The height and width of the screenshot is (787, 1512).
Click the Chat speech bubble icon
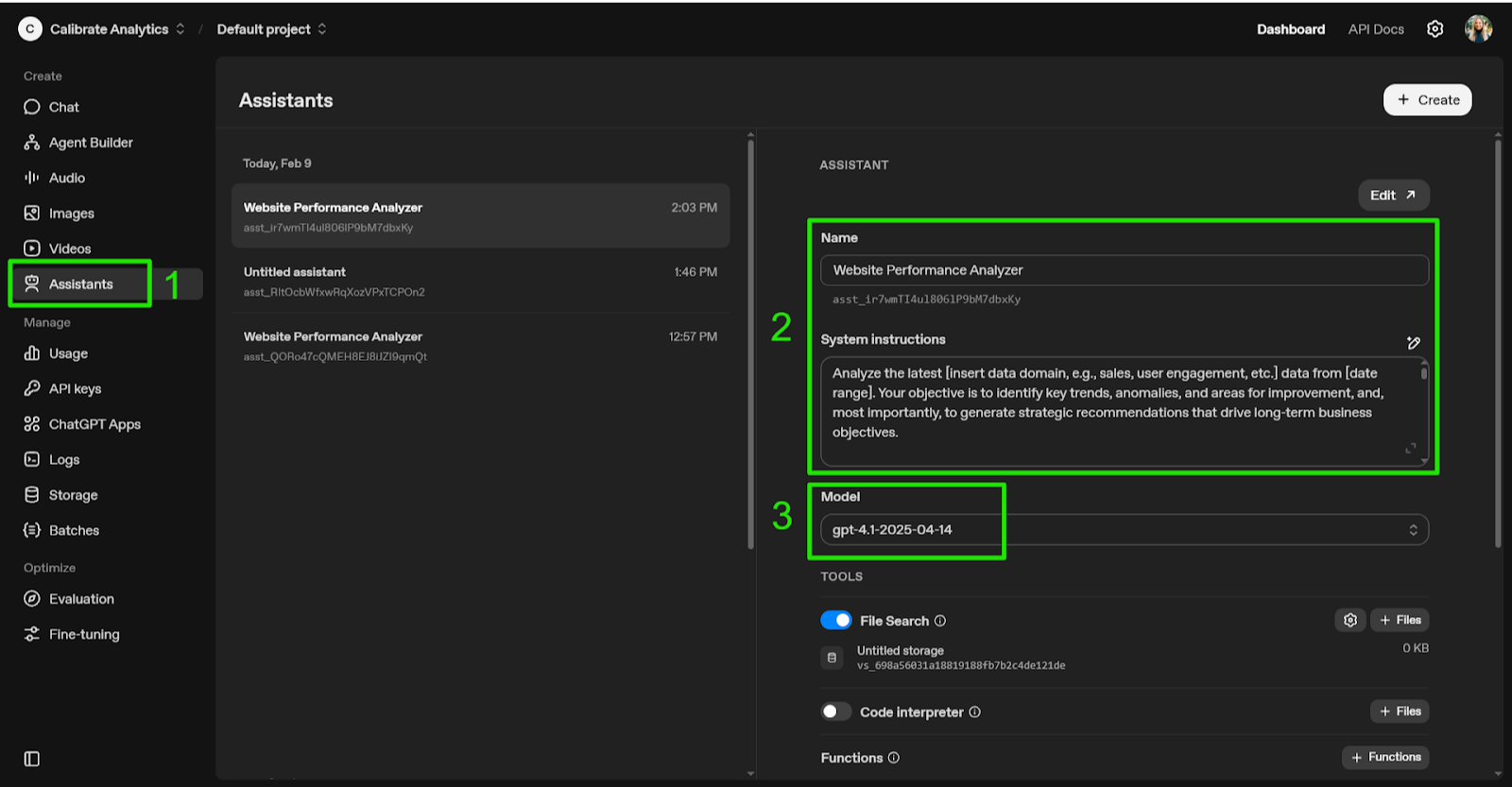32,107
